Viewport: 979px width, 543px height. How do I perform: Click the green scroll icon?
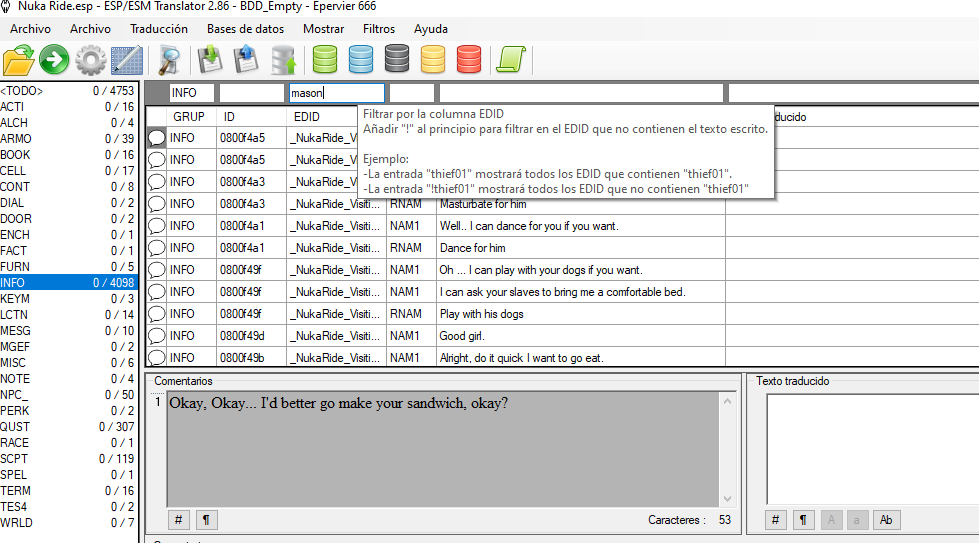pyautogui.click(x=511, y=59)
